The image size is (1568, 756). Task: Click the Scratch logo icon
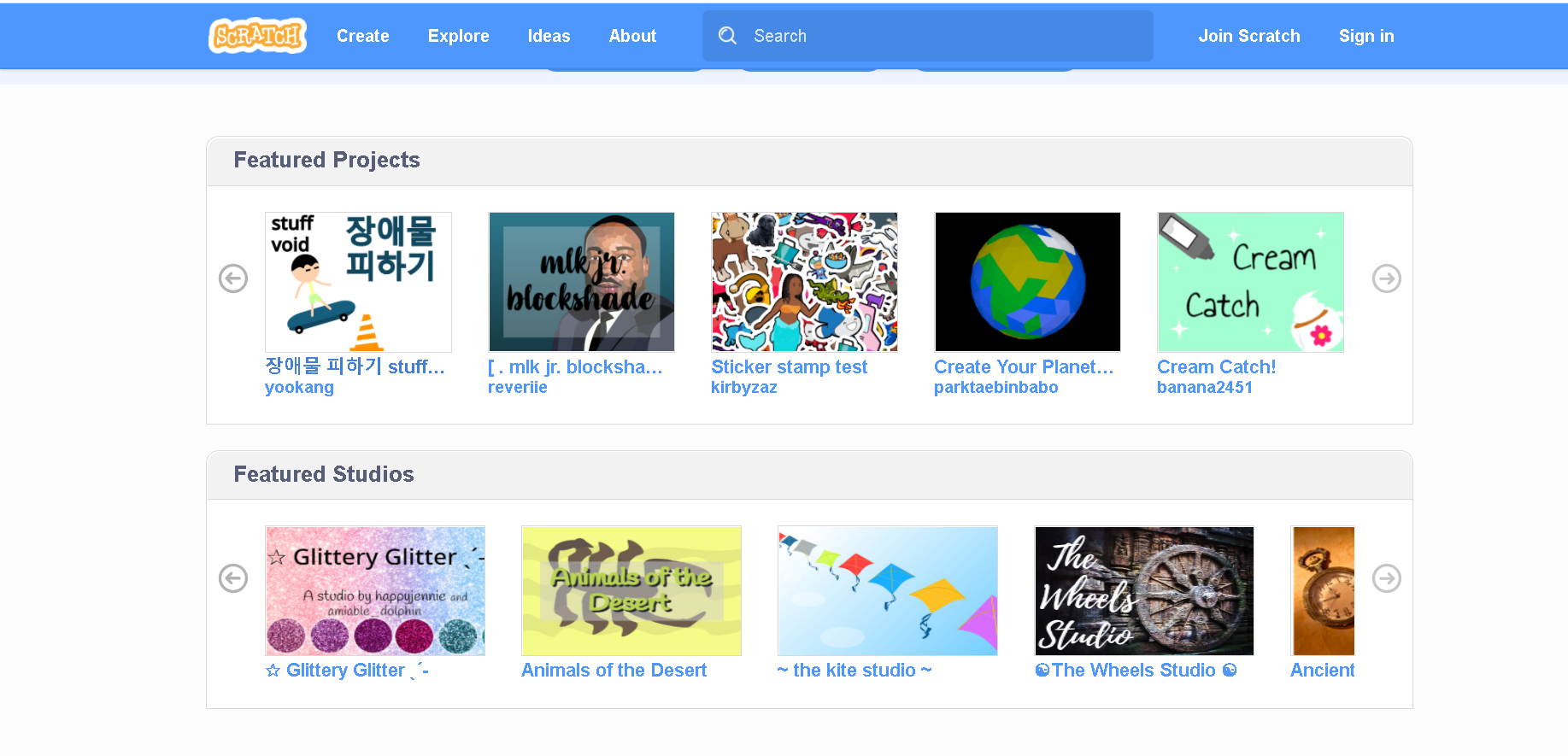pyautogui.click(x=257, y=36)
